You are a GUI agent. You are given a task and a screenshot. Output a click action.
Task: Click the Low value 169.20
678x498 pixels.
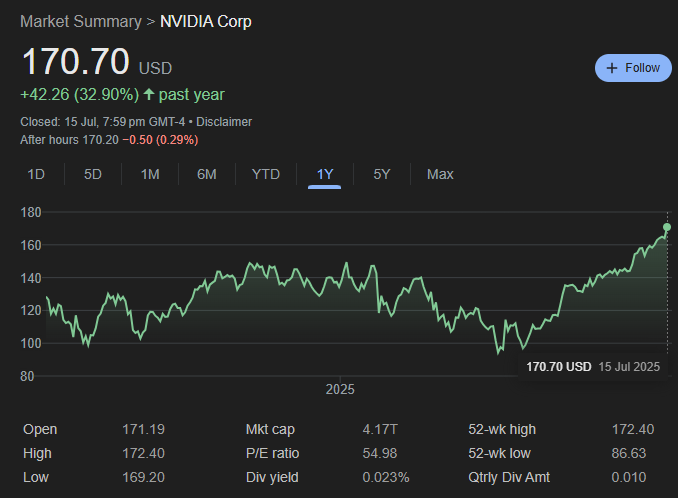click(x=143, y=477)
